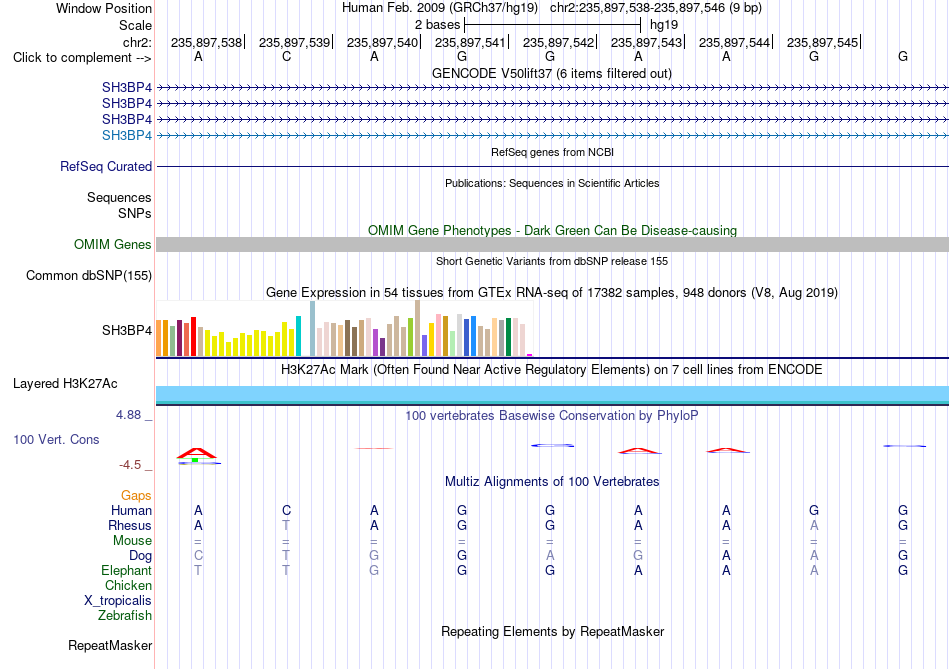Image resolution: width=950 pixels, height=669 pixels.
Task: Click the light blue SH3BP4 transcript label
Action: click(x=127, y=135)
